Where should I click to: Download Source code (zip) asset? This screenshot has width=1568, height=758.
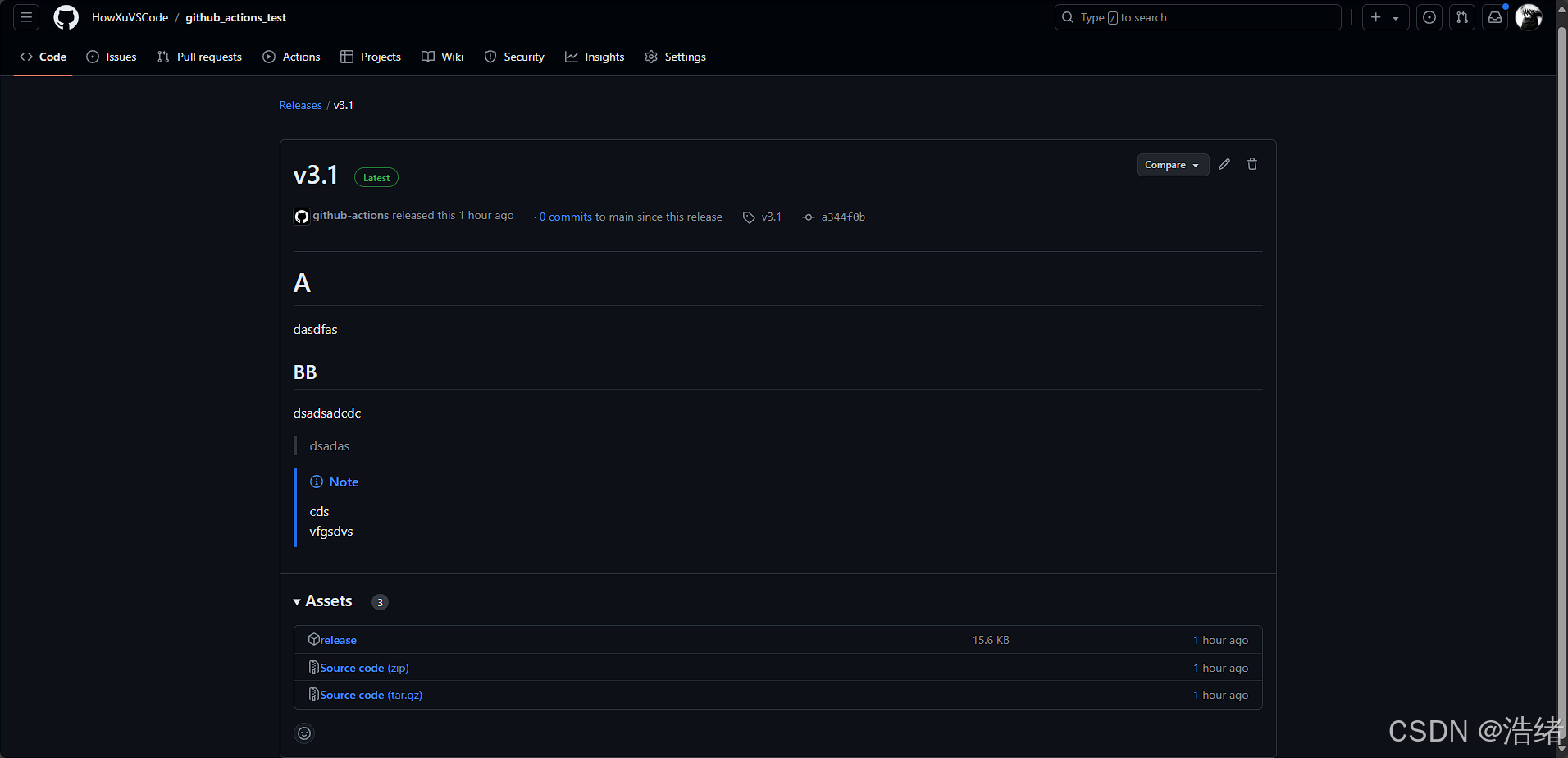[x=364, y=668]
